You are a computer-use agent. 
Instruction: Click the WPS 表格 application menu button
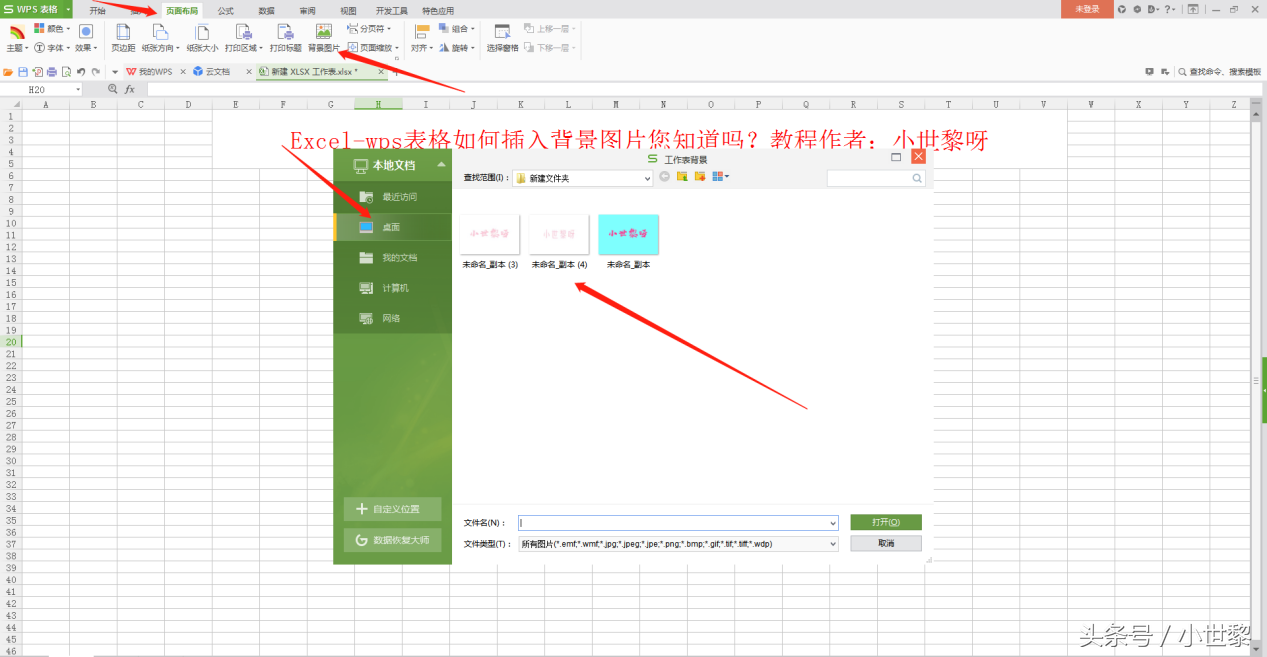[36, 9]
